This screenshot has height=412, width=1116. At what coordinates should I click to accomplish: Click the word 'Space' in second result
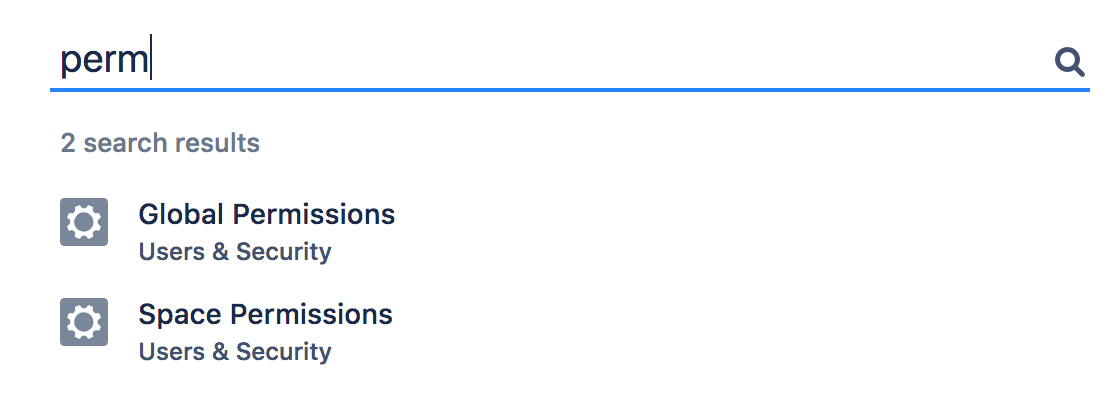(x=180, y=315)
